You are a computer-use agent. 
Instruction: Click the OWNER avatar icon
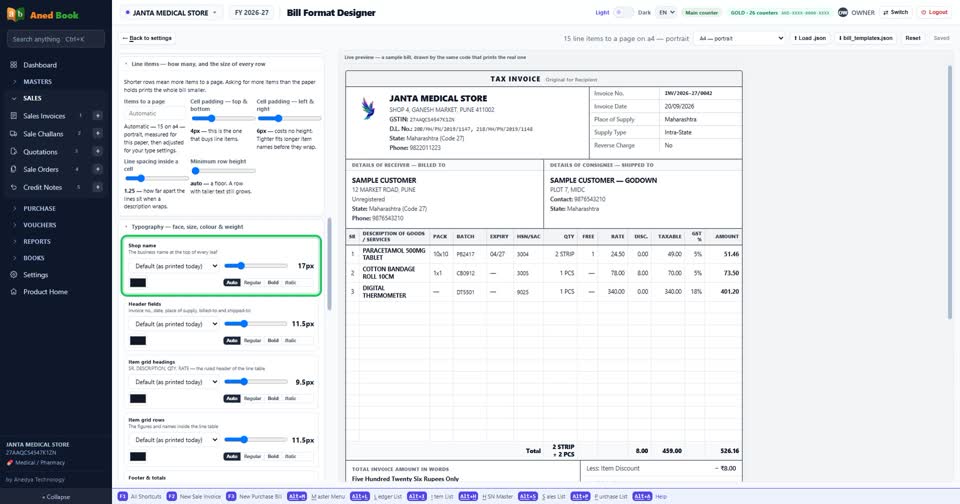click(842, 12)
